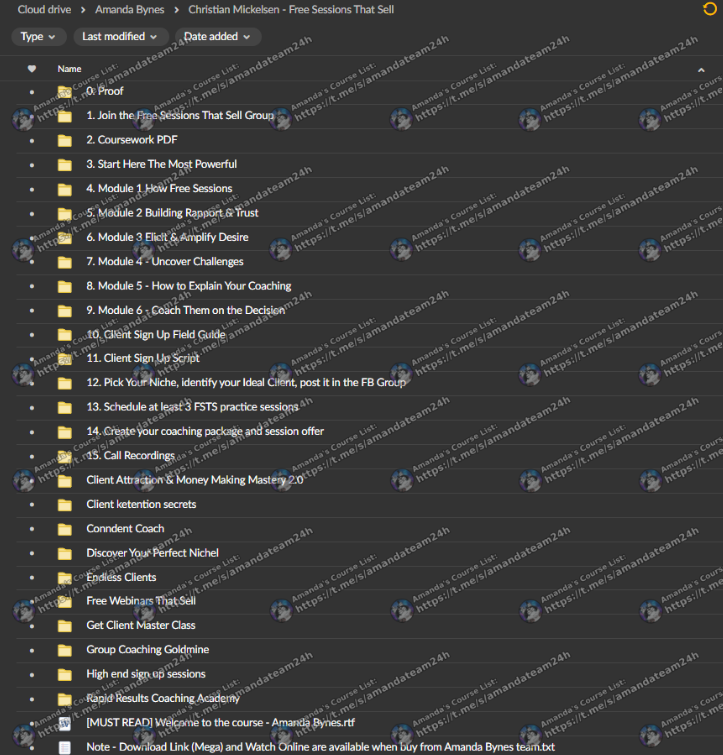Click folder icon of Module 1 How Free Sessions
The image size is (723, 755).
(x=65, y=189)
